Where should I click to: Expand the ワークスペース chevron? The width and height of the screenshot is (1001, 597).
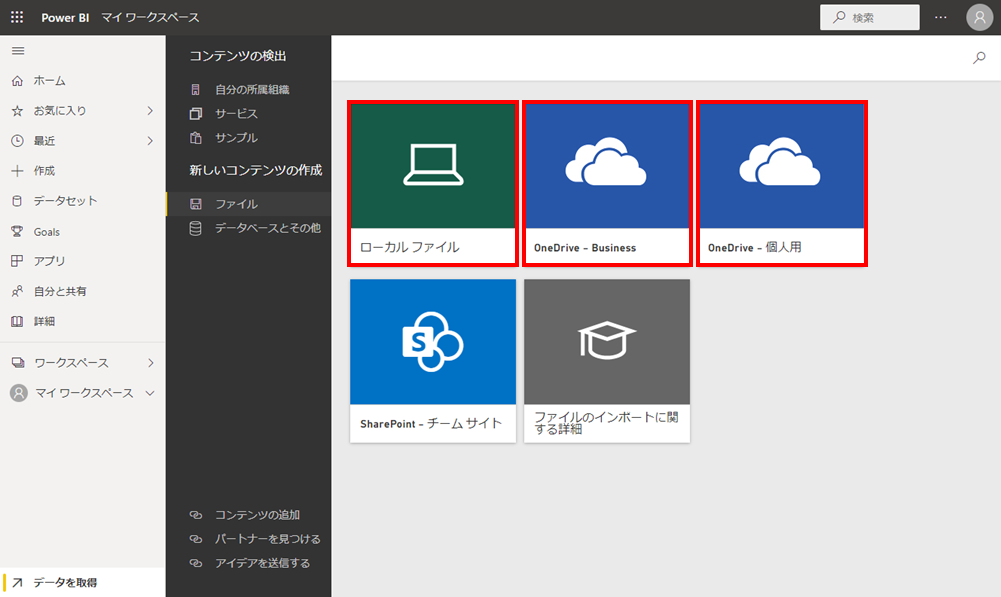click(x=150, y=363)
